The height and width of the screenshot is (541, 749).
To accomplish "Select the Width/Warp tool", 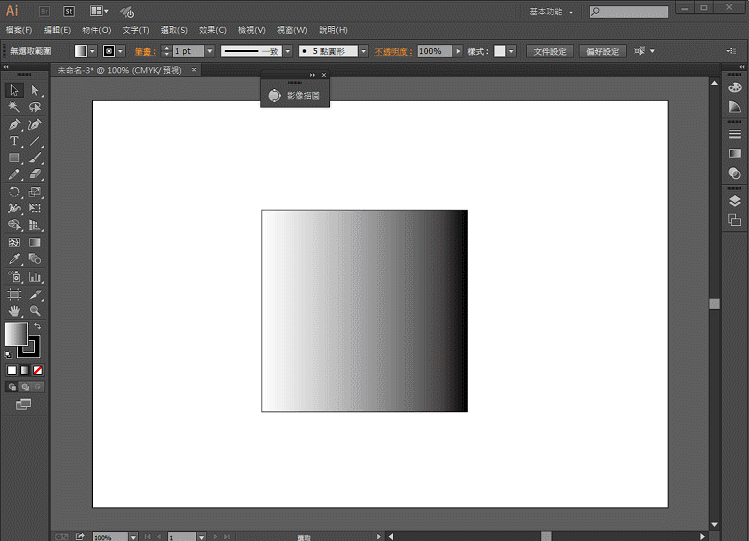I will click(x=14, y=208).
